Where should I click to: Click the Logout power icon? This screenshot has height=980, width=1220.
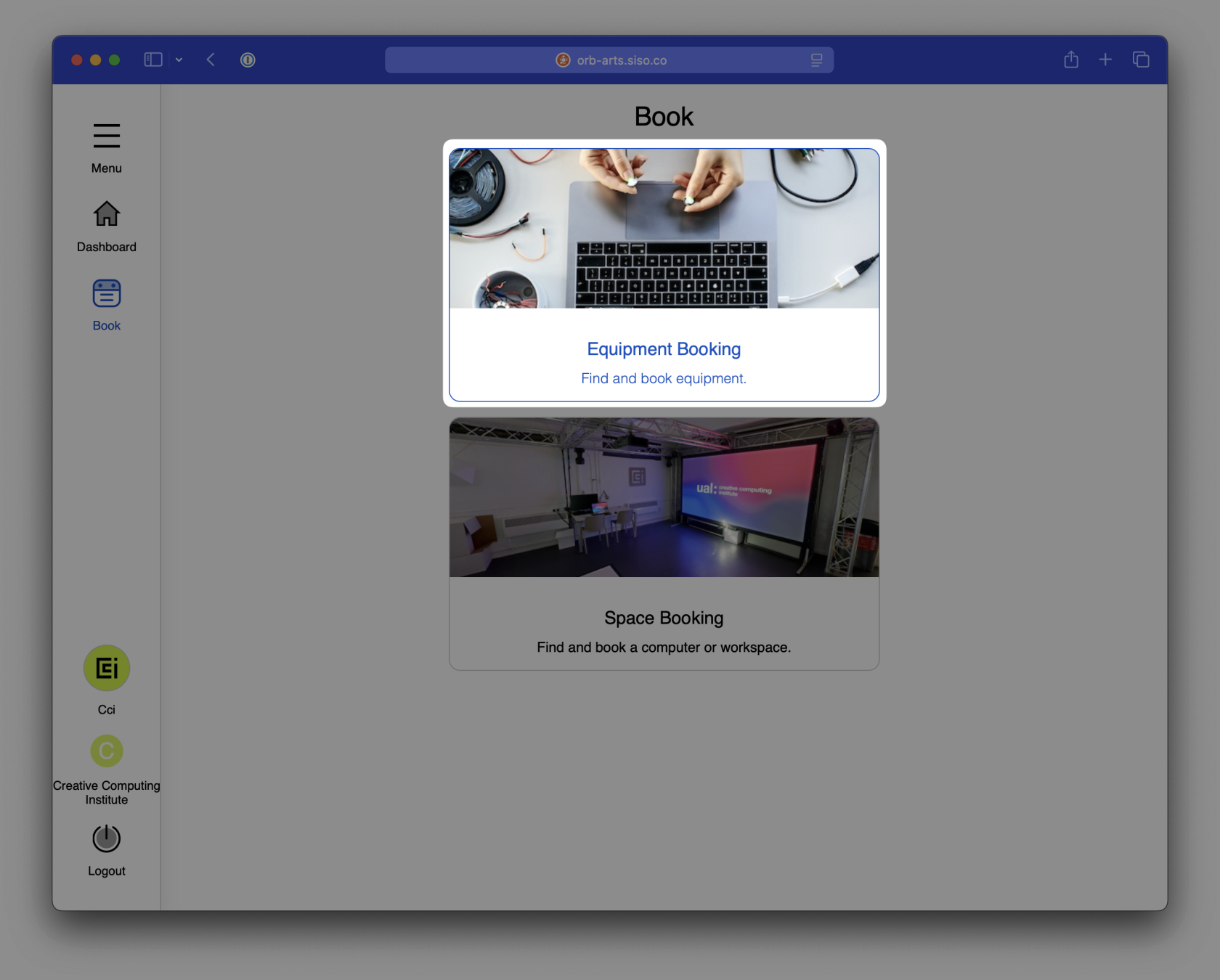click(x=106, y=838)
